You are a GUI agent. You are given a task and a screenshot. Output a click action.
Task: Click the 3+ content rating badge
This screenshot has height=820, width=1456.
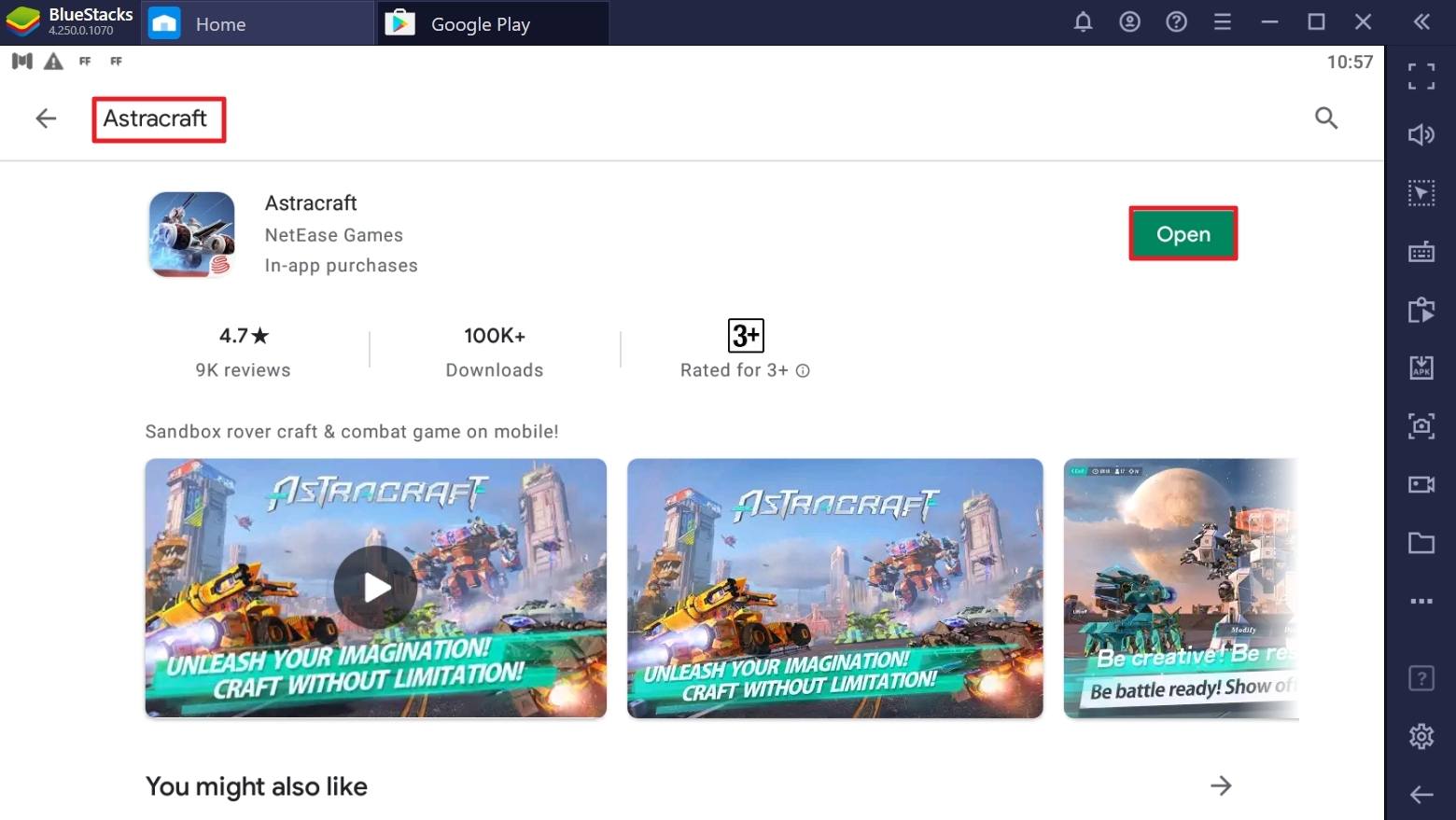[x=746, y=335]
